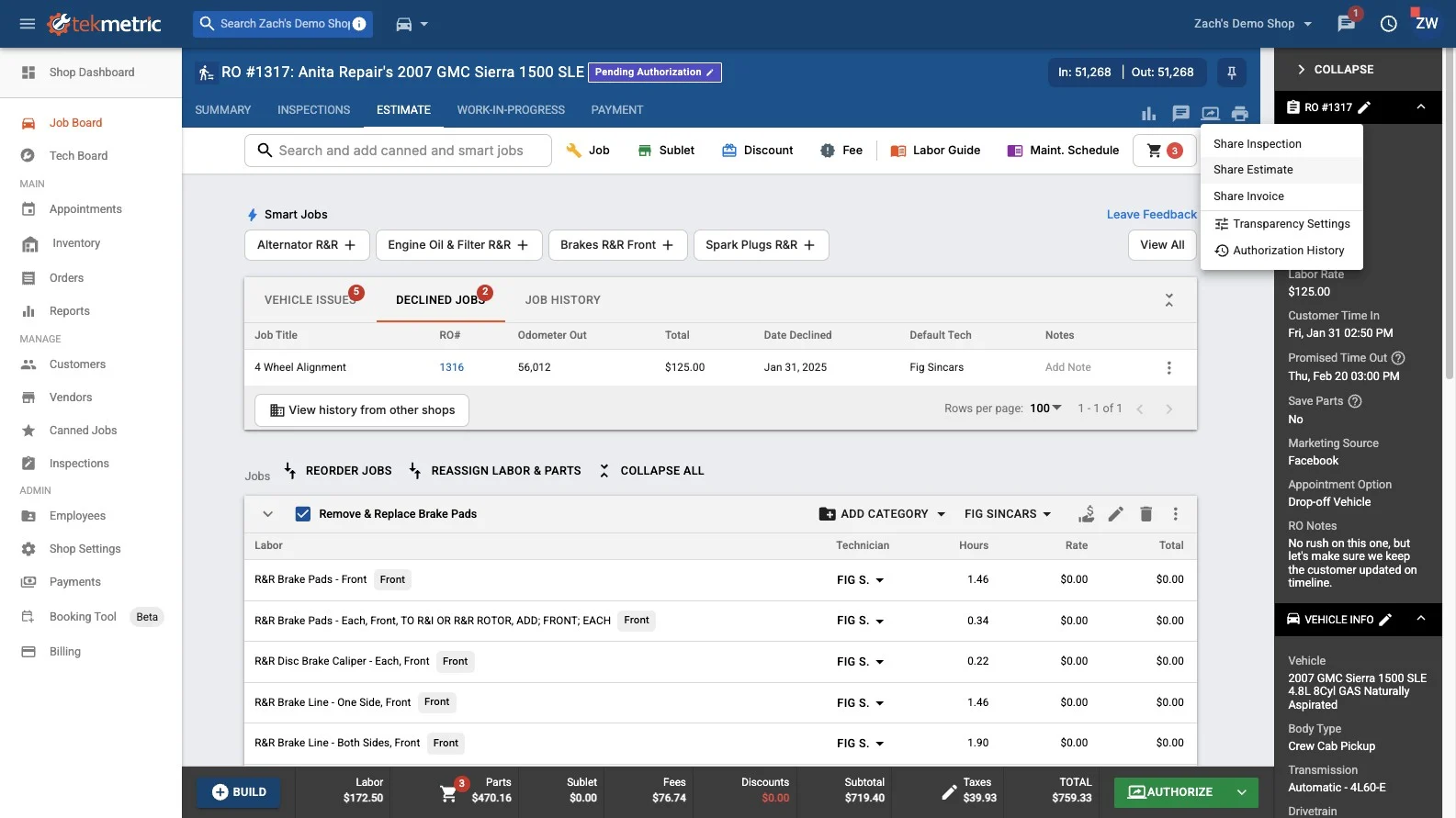This screenshot has width=1456, height=818.
Task: Open the parts cart with 3 items
Action: (x=1163, y=151)
